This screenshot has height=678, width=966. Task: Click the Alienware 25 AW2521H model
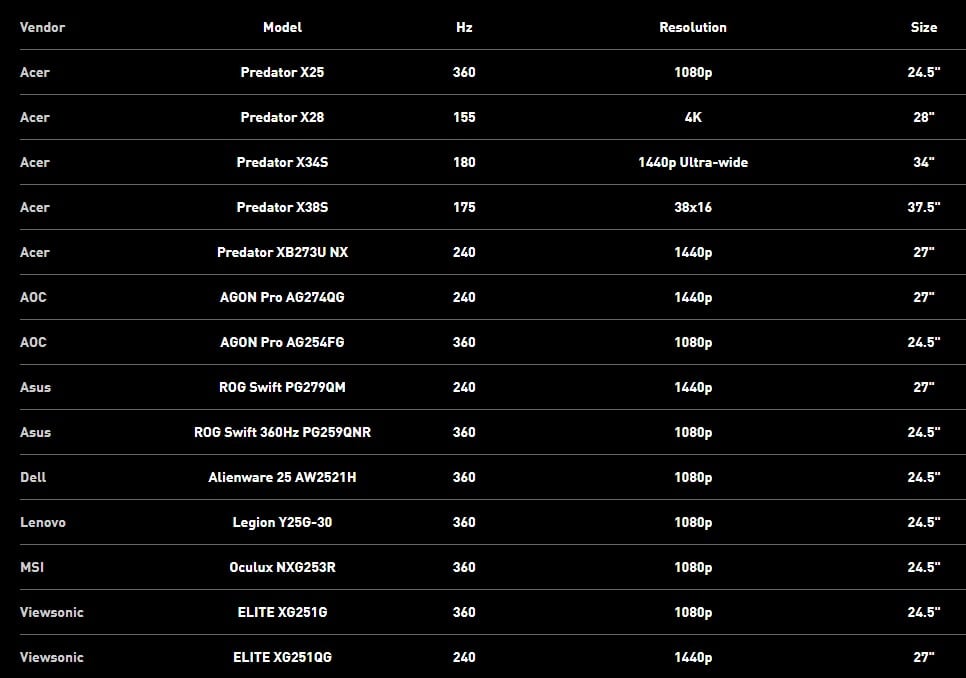pyautogui.click(x=282, y=477)
